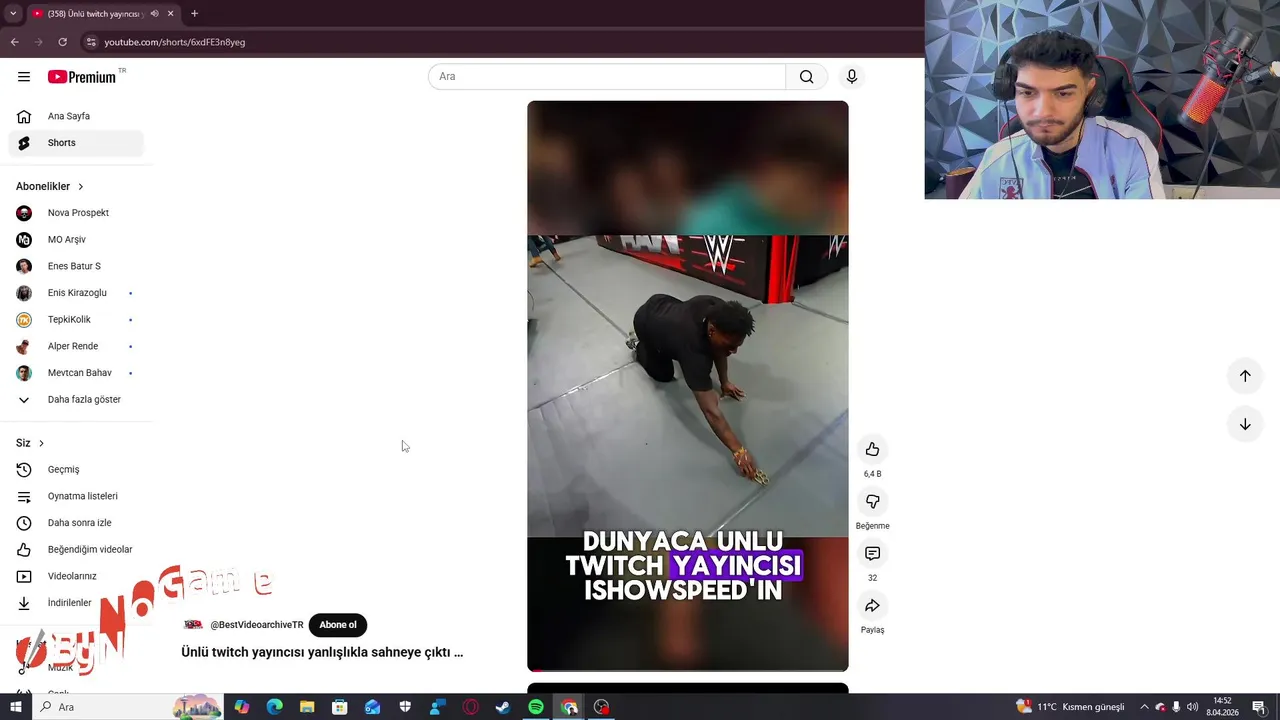
Task: Dislike the Short with the thumbs-down icon
Action: click(x=872, y=501)
